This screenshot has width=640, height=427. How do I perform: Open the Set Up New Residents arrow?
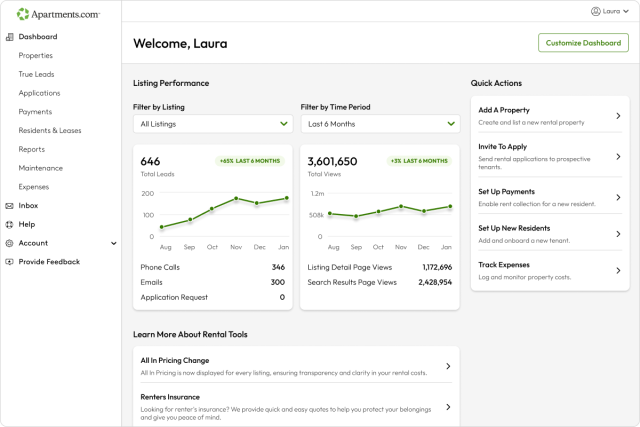[618, 234]
